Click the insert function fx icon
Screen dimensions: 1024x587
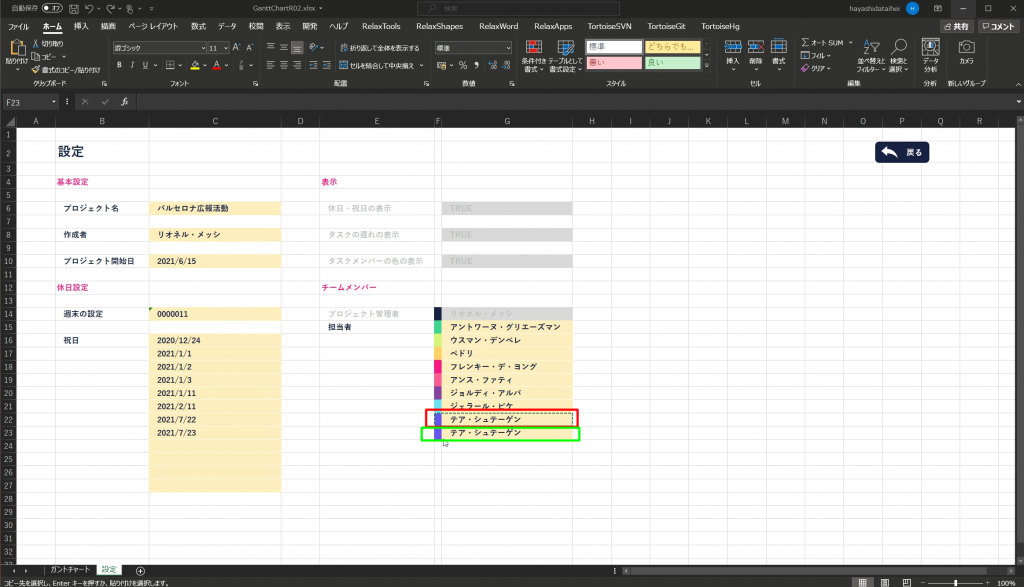pyautogui.click(x=124, y=101)
